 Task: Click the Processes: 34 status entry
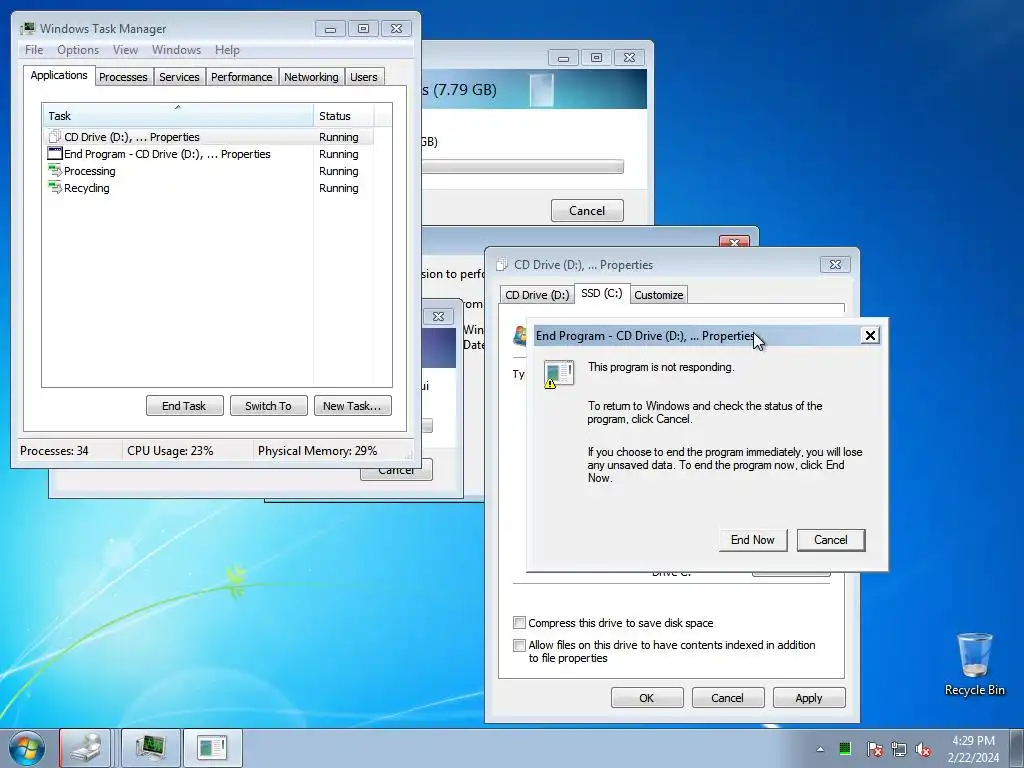[x=54, y=451]
